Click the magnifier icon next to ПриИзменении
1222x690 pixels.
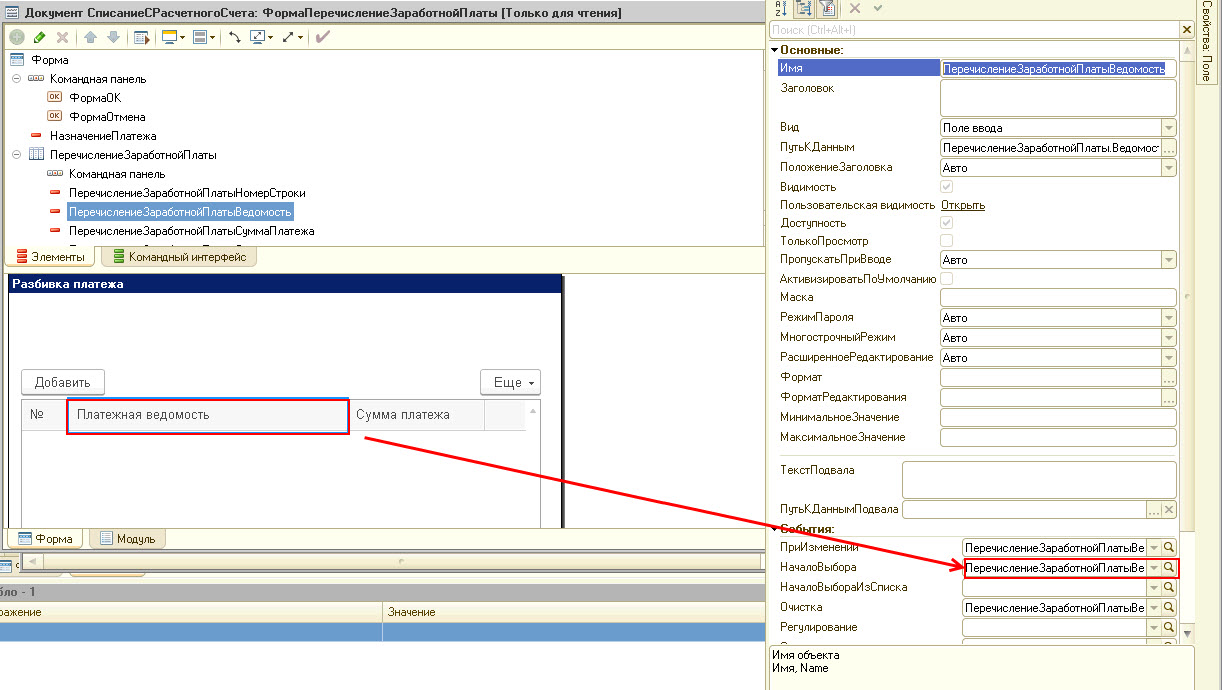pyautogui.click(x=1169, y=548)
